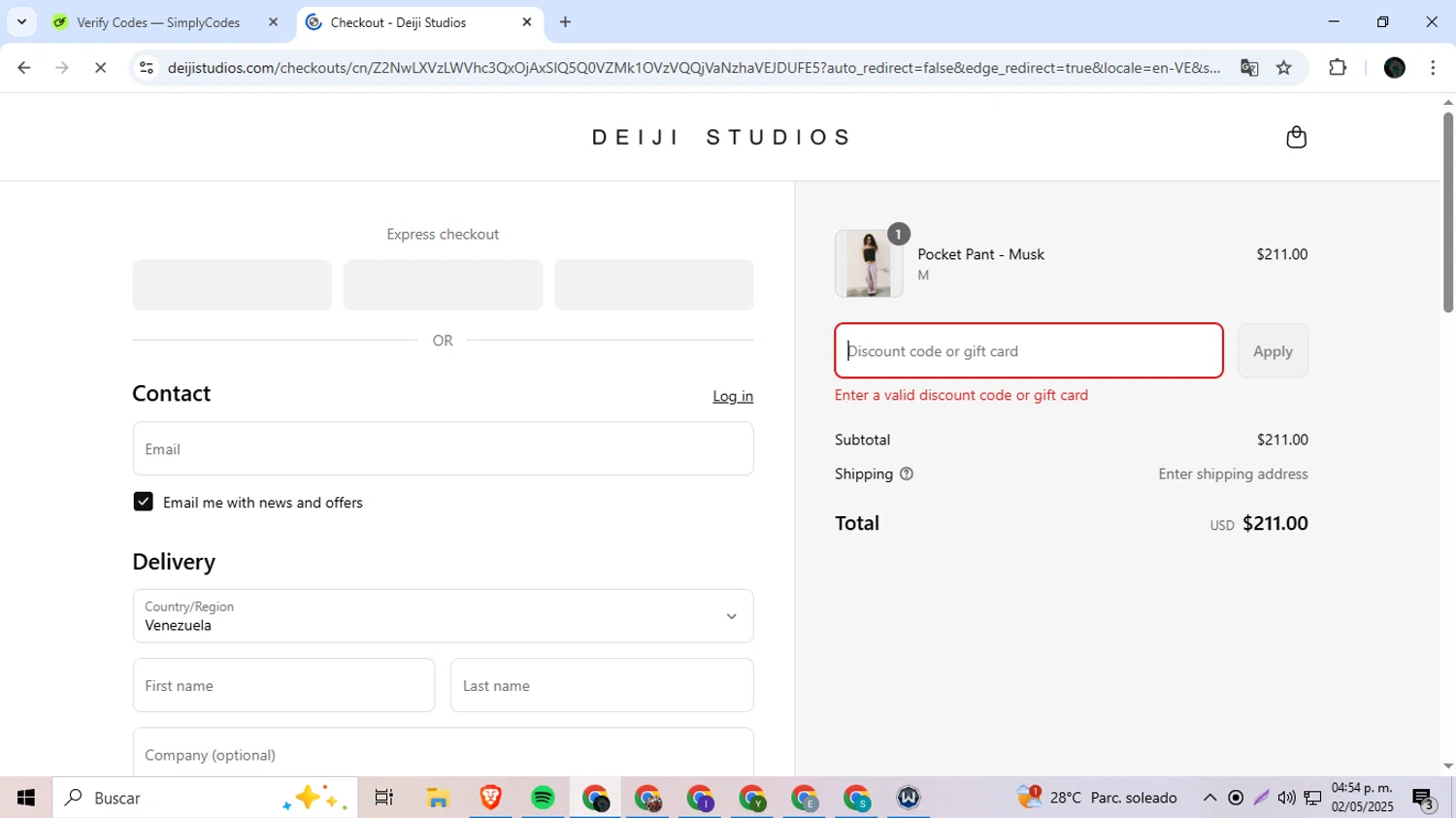This screenshot has width=1456, height=818.
Task: Open a new browser tab
Action: (566, 21)
